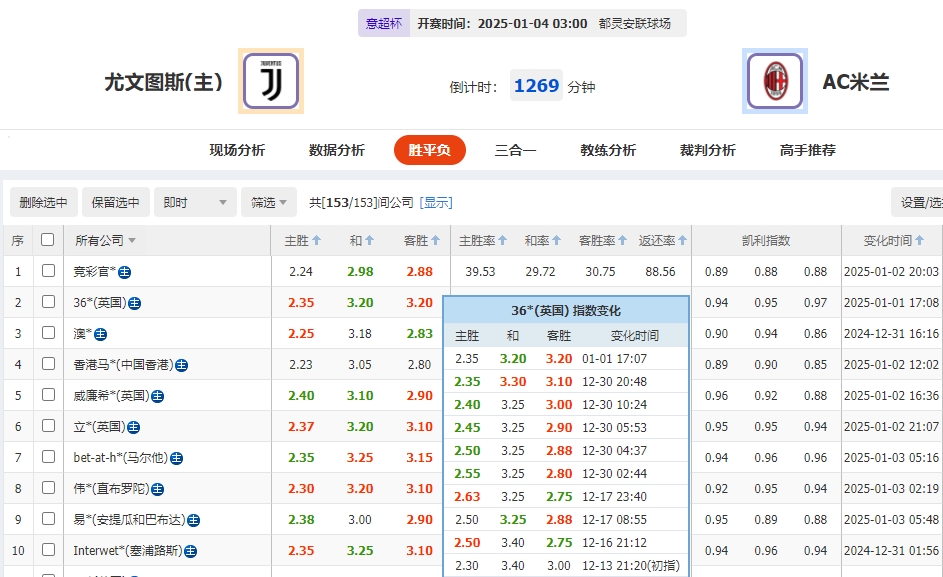Viewport: 943px width, 577px height.
Task: Click the Juventus team logo
Action: (270, 81)
